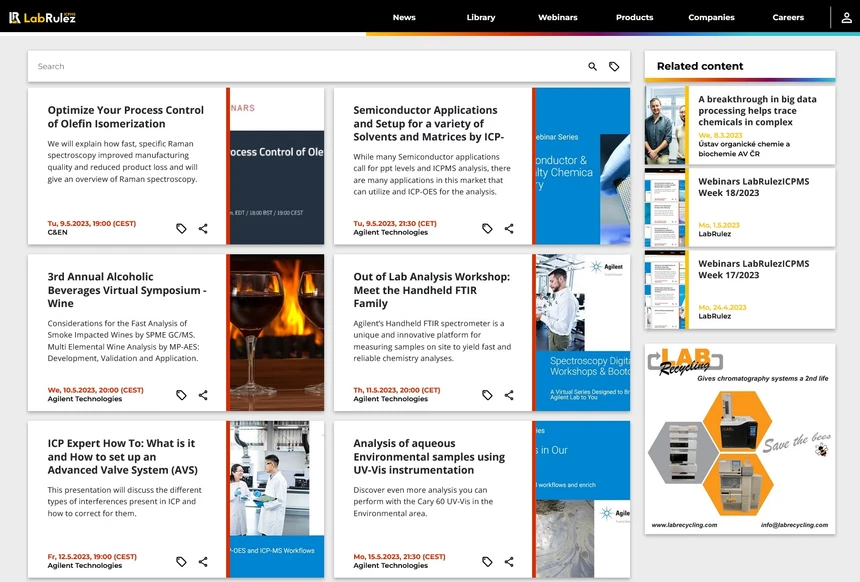Click date 'Mo, 15.5.2023, 21:30 (CEST)'
Viewport: 860px width, 582px height.
coord(399,556)
